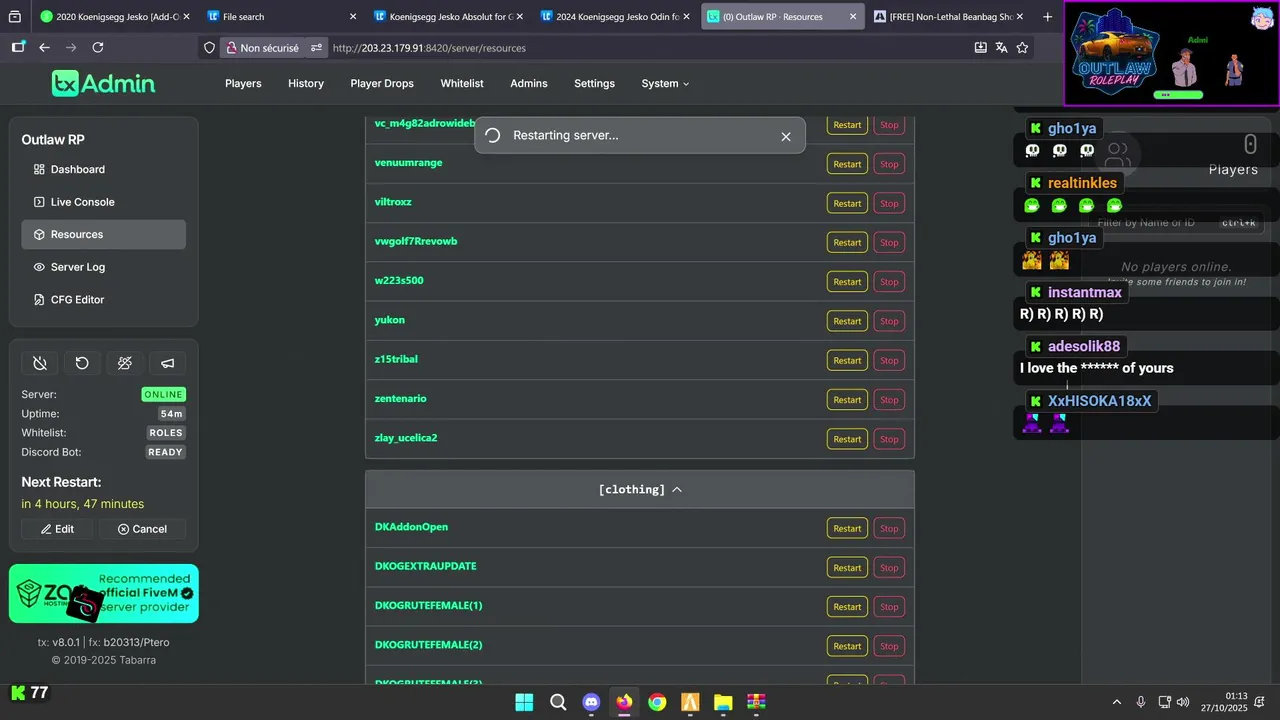Open the System dropdown menu
Screen dimensions: 1280x720
click(665, 83)
